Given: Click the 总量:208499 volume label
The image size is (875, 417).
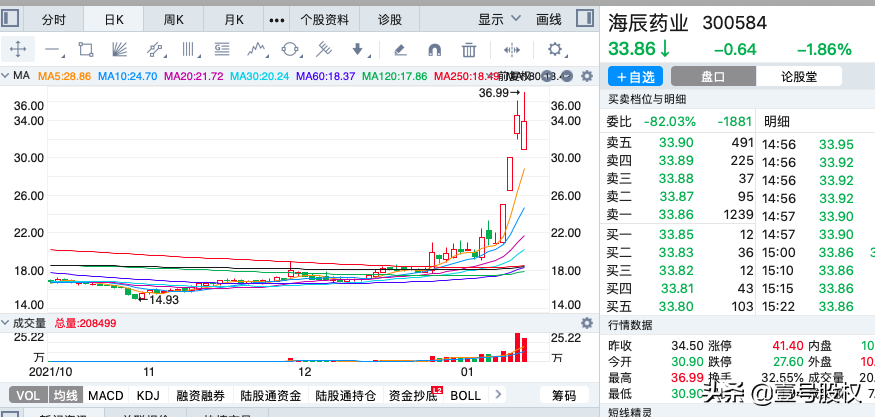Looking at the screenshot, I should (x=85, y=323).
